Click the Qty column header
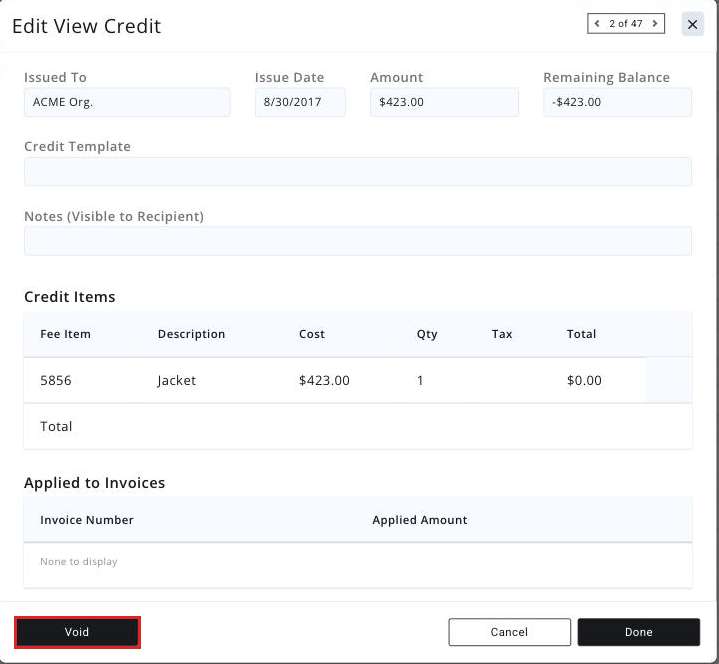 click(427, 334)
